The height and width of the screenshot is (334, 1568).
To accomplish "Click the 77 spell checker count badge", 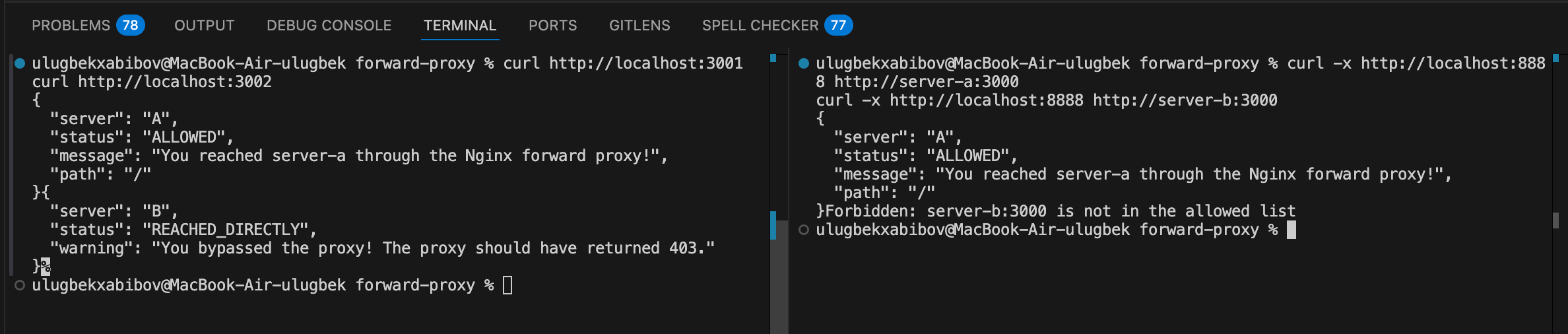I will click(x=838, y=25).
